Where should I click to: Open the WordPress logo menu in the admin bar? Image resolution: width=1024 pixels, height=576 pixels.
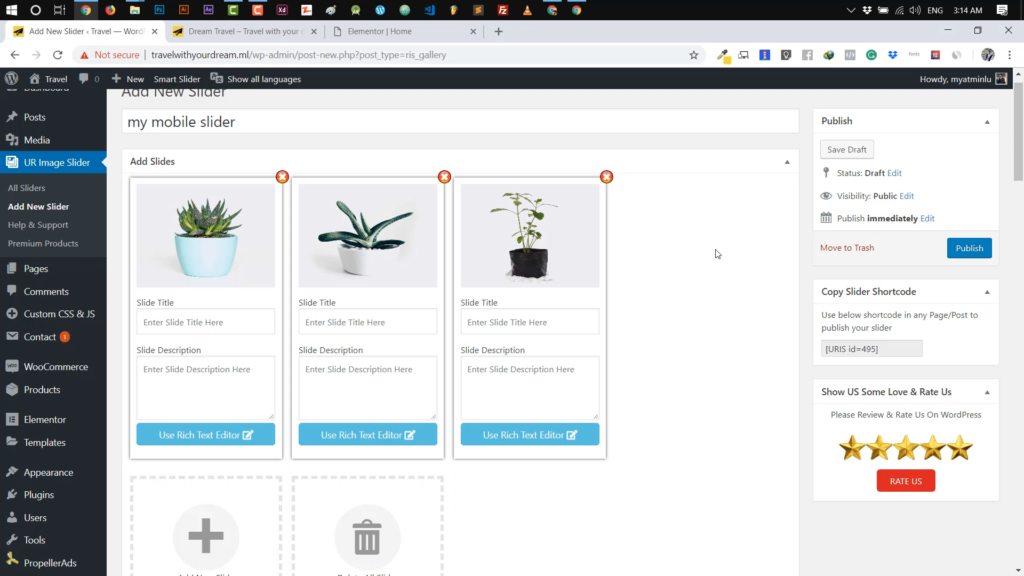[11, 78]
